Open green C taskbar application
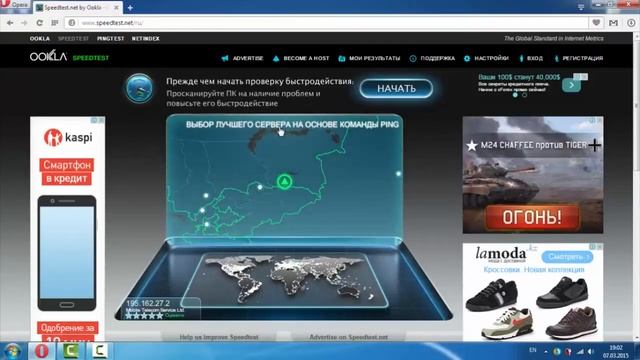 [71, 351]
